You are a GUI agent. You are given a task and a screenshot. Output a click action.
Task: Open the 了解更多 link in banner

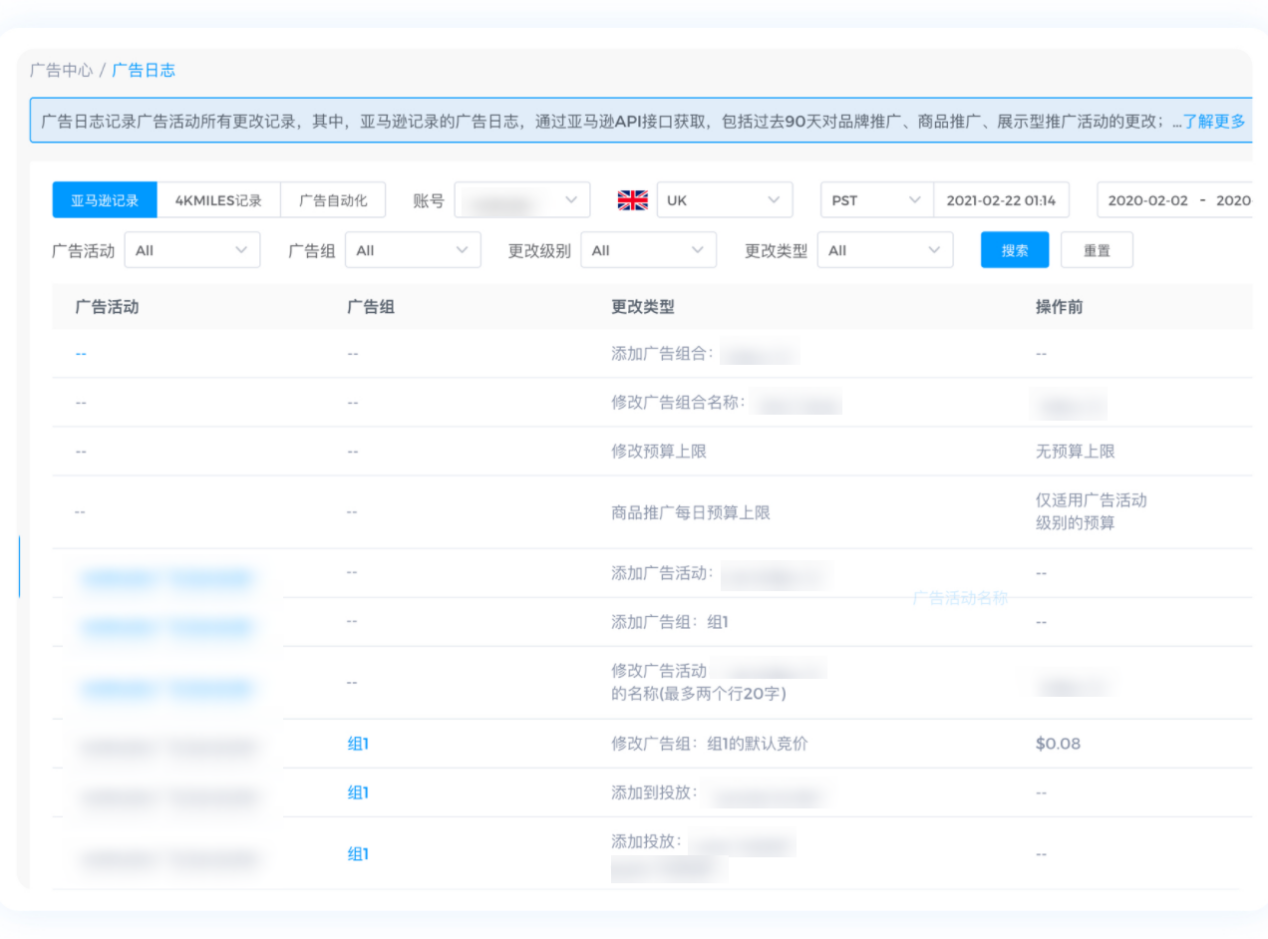coord(1214,122)
